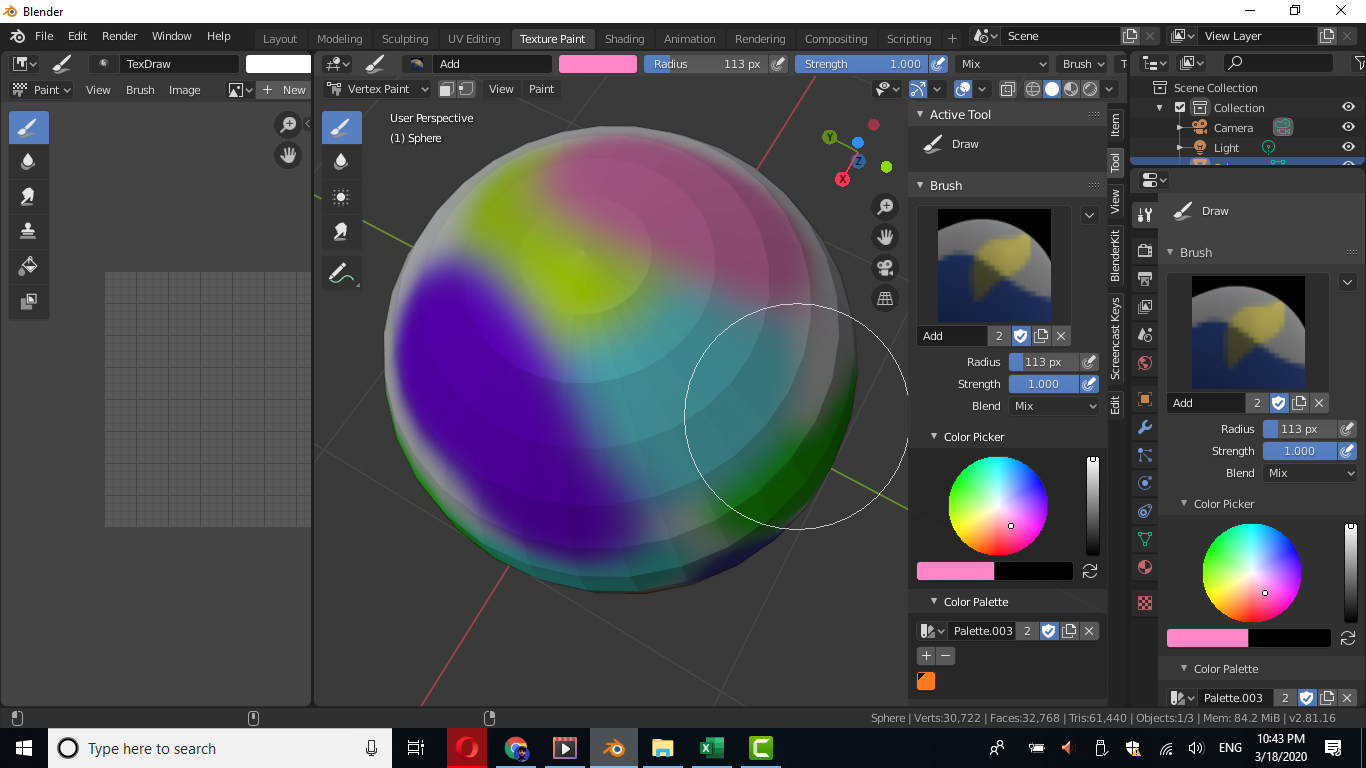Click the zoom magnifier icon in the viewport
Screen dimensions: 1366x768
point(884,205)
